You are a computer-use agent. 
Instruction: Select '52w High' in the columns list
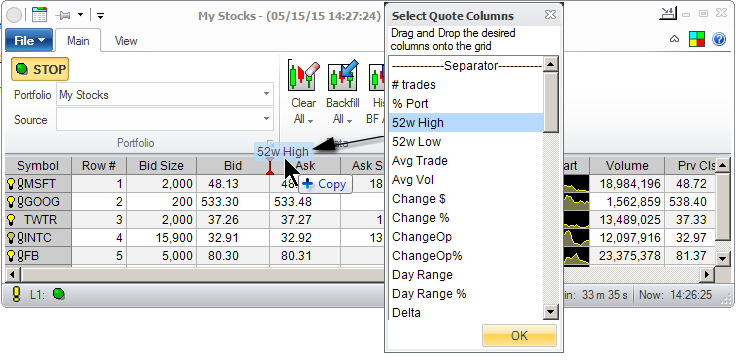(467, 123)
